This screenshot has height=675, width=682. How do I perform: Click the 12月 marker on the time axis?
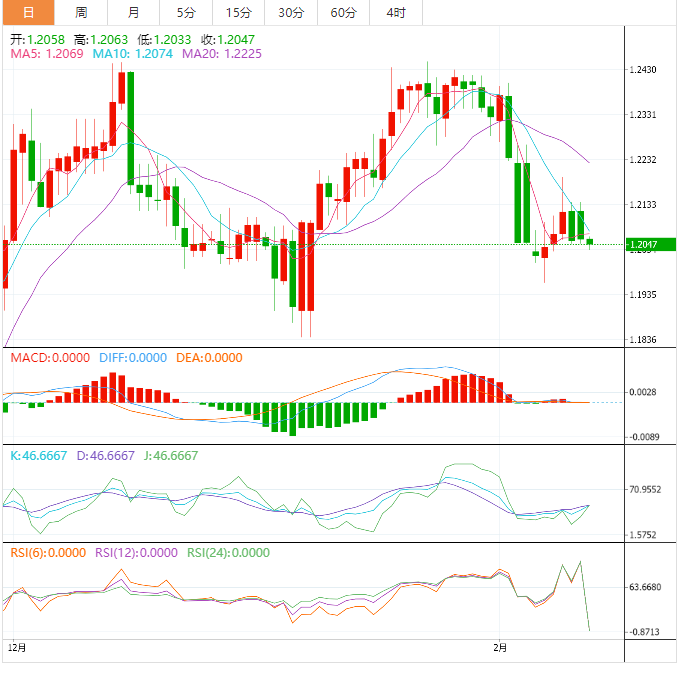tap(16, 648)
